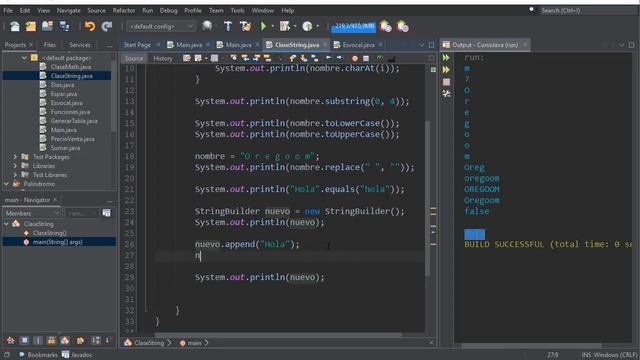Screen dimensions: 640x360
Task: Close the ClaseString.java editor tab
Action: click(x=325, y=45)
